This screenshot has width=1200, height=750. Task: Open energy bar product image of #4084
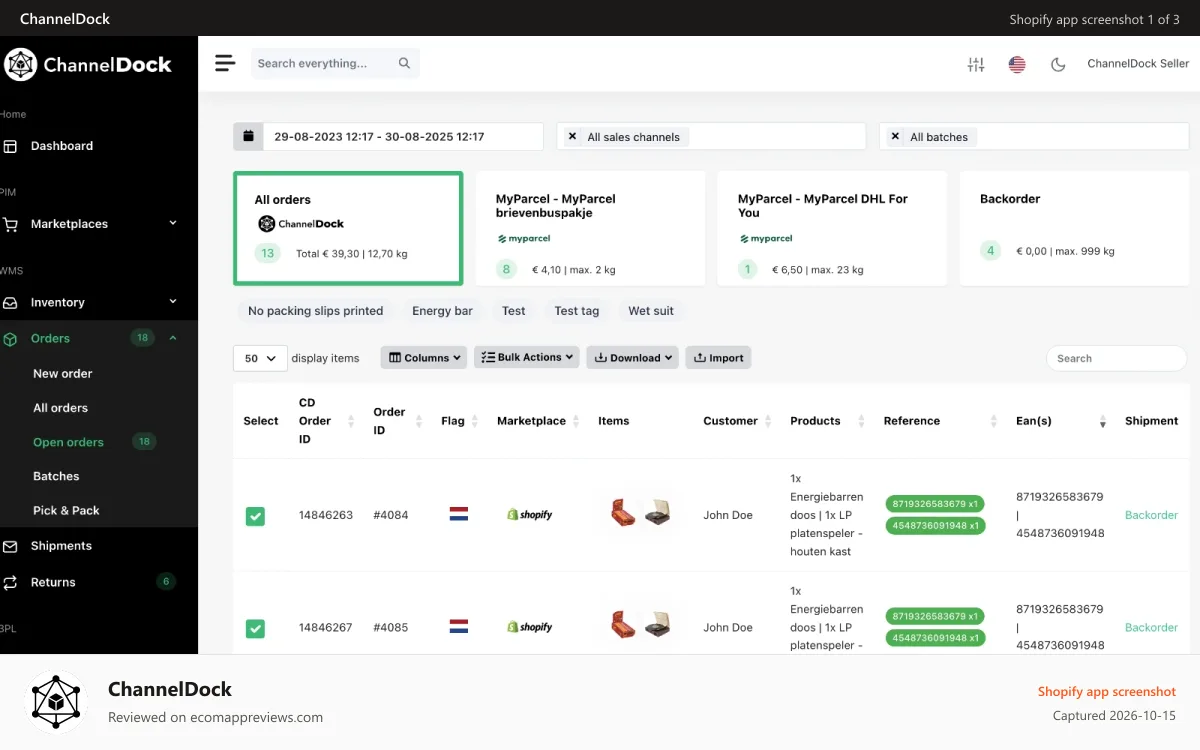point(623,514)
